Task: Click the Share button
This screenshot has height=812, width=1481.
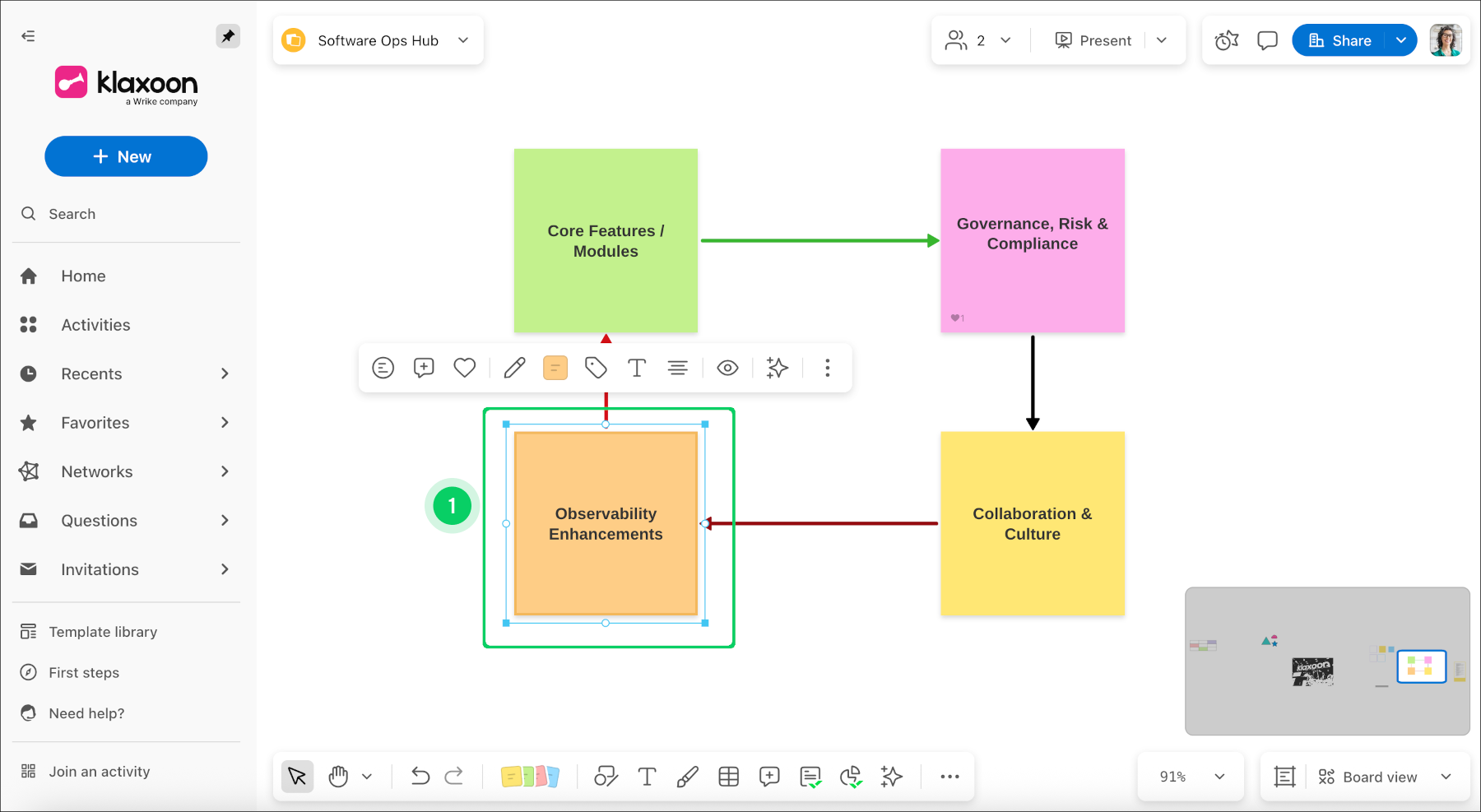Action: (x=1339, y=40)
